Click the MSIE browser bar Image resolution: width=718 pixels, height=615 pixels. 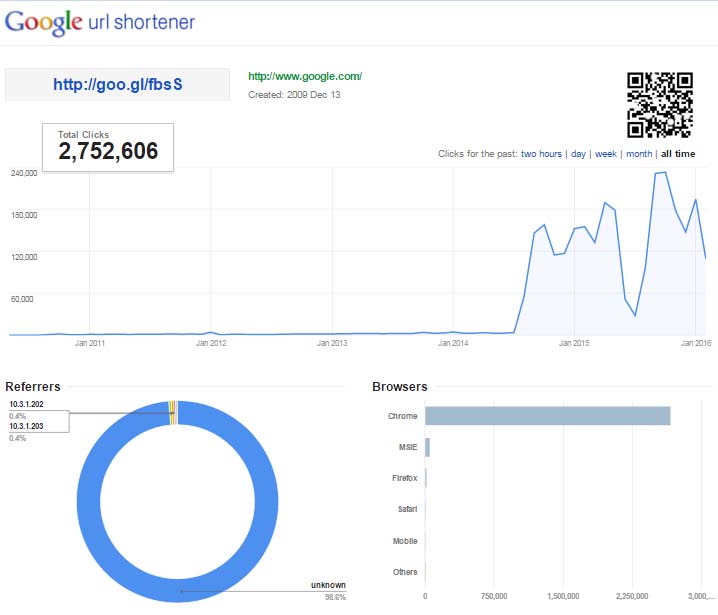click(x=427, y=447)
